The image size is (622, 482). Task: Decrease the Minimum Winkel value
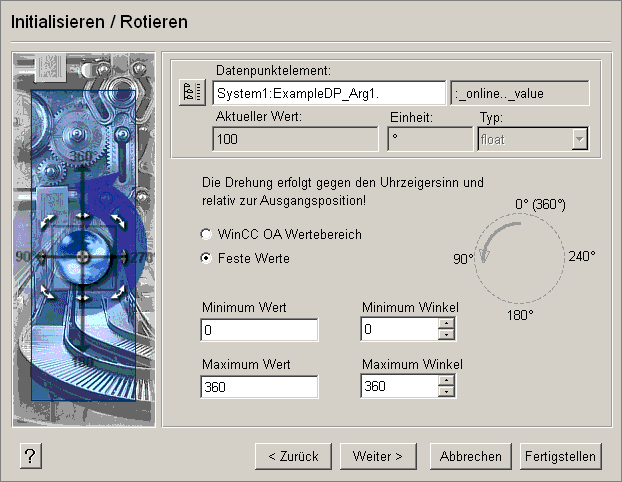(x=446, y=335)
